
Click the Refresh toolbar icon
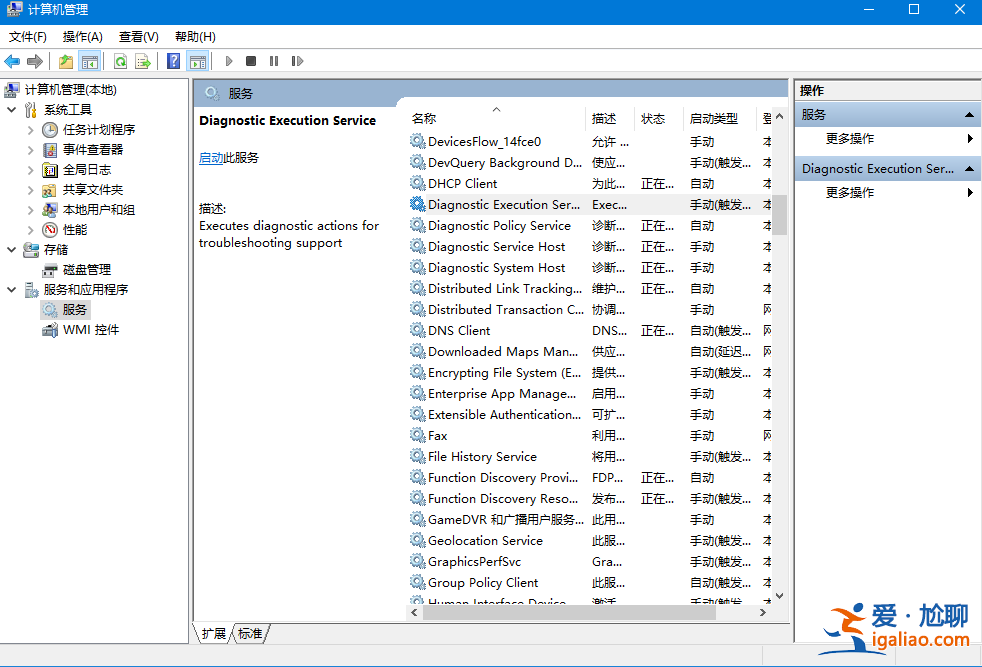120,61
